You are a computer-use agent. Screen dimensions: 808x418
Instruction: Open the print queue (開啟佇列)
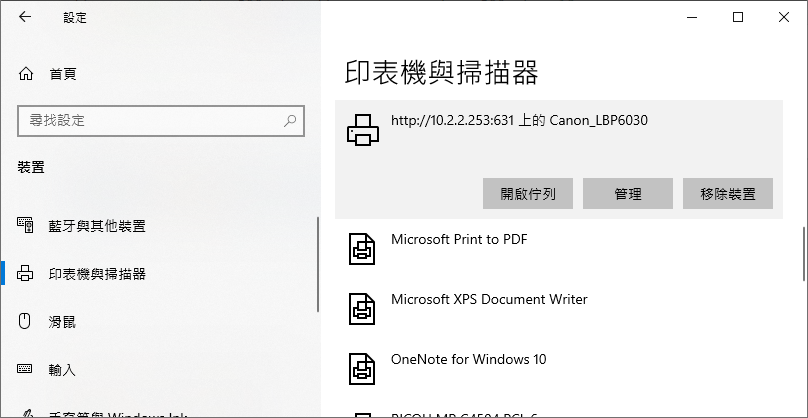528,194
